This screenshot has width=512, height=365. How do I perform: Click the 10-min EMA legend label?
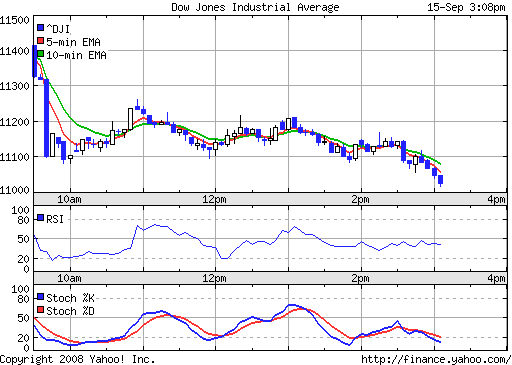(x=76, y=55)
